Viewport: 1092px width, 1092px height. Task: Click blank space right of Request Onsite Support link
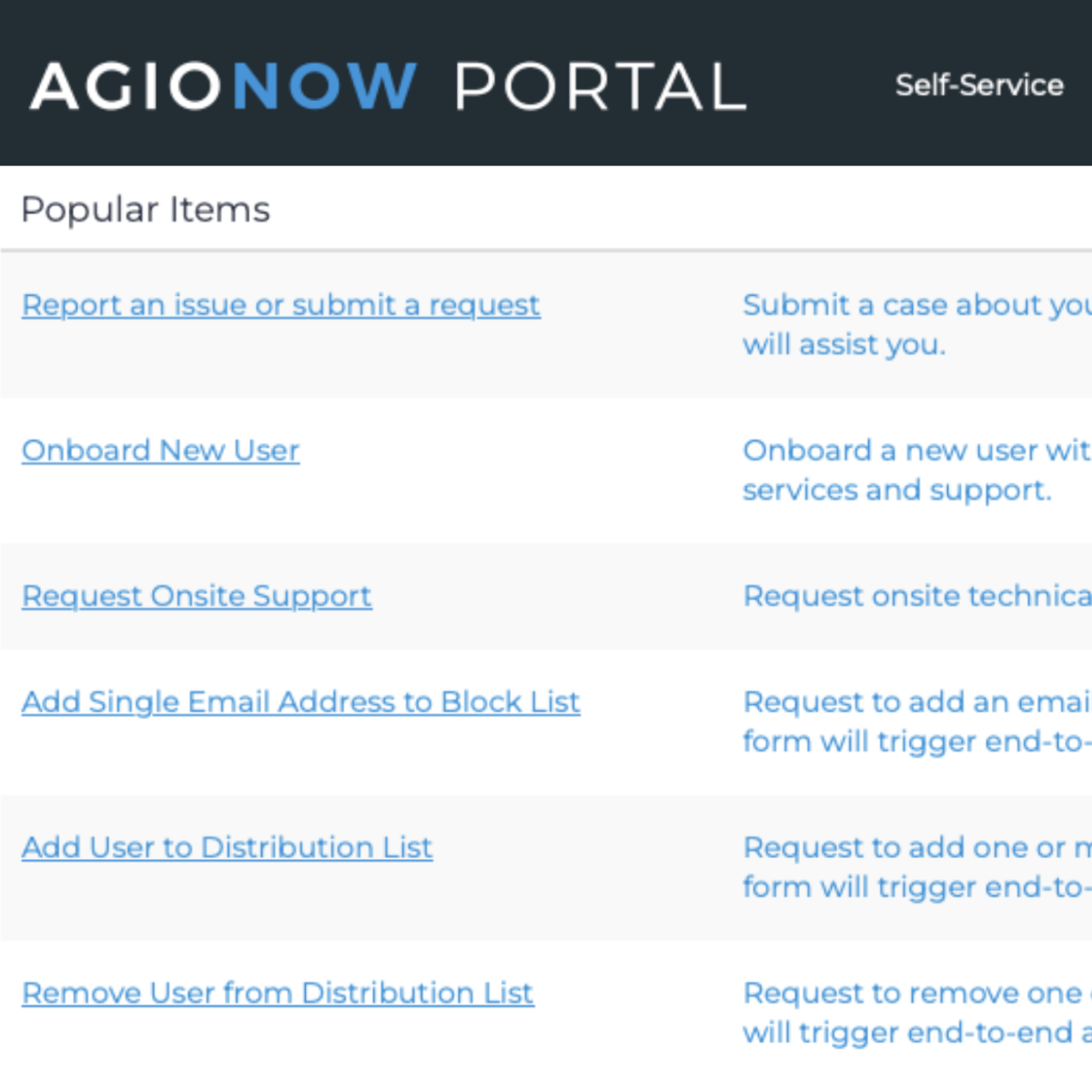click(555, 596)
